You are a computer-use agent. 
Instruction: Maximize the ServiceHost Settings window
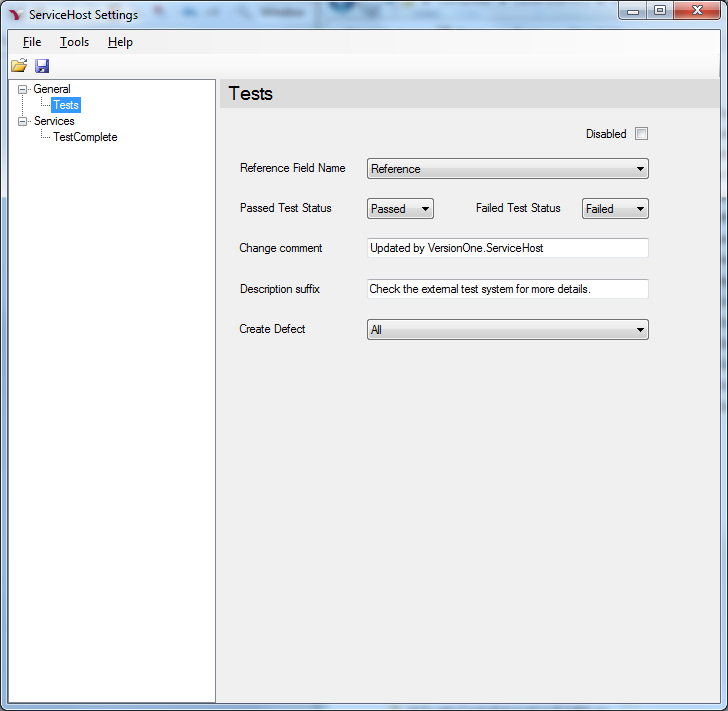point(660,11)
